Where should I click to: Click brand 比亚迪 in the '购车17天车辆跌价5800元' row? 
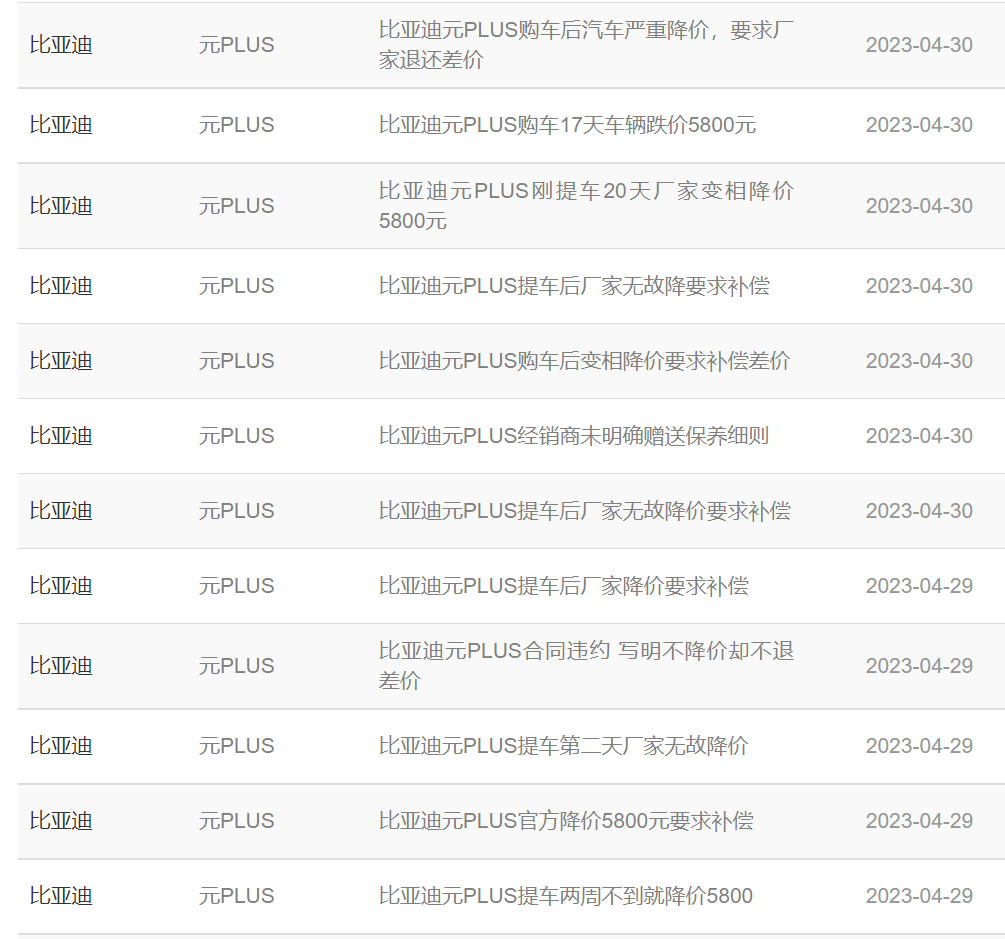click(61, 125)
